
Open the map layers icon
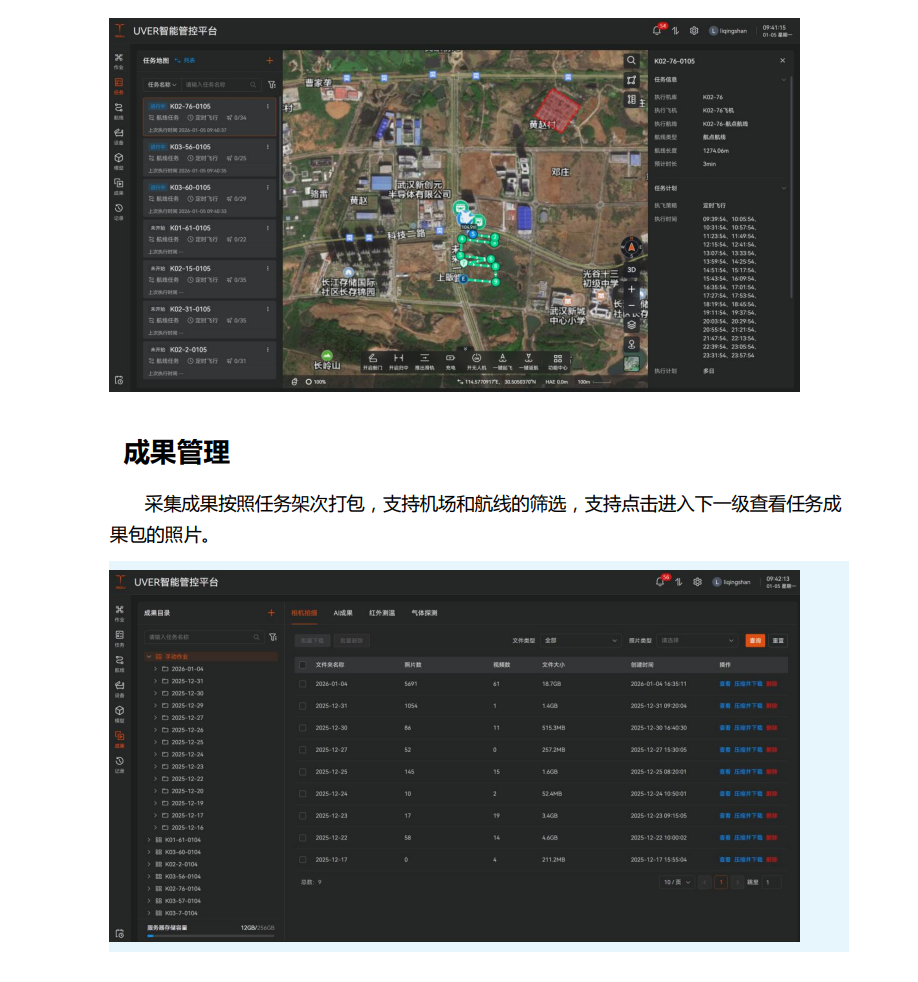click(x=631, y=324)
